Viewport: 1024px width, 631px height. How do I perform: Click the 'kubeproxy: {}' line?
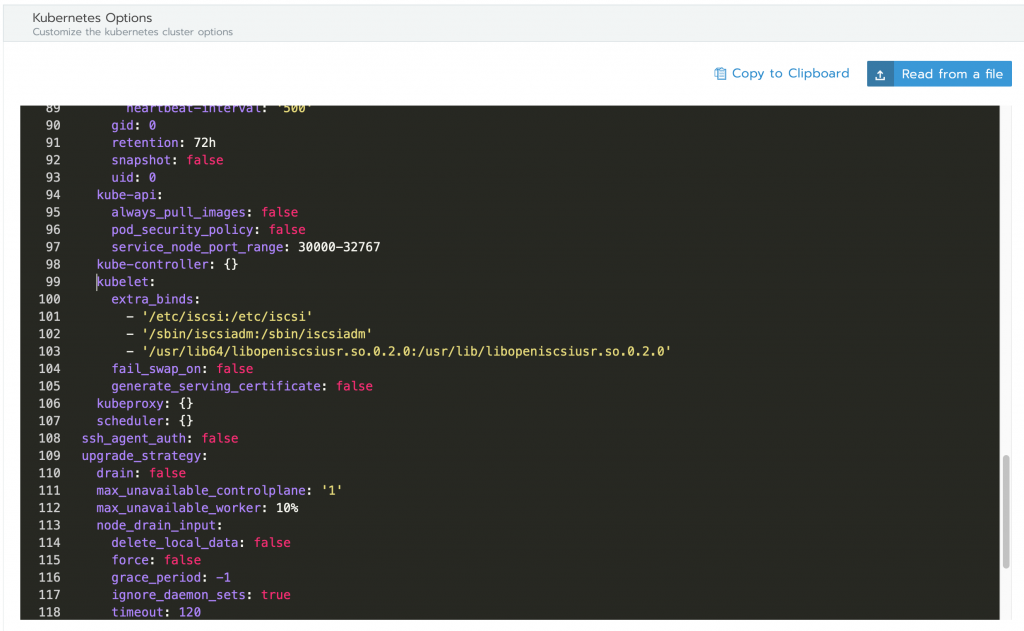click(x=145, y=404)
